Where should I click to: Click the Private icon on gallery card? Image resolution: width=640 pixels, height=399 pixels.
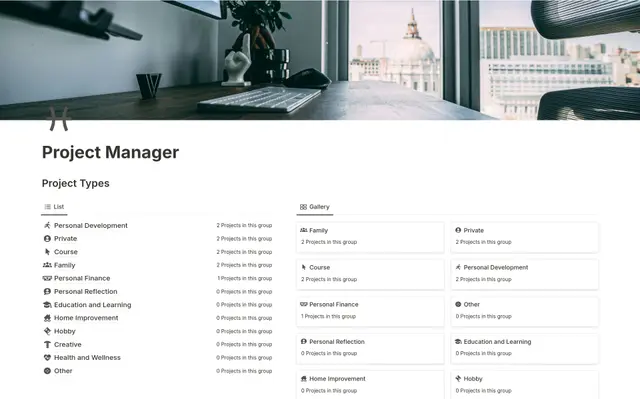click(458, 230)
